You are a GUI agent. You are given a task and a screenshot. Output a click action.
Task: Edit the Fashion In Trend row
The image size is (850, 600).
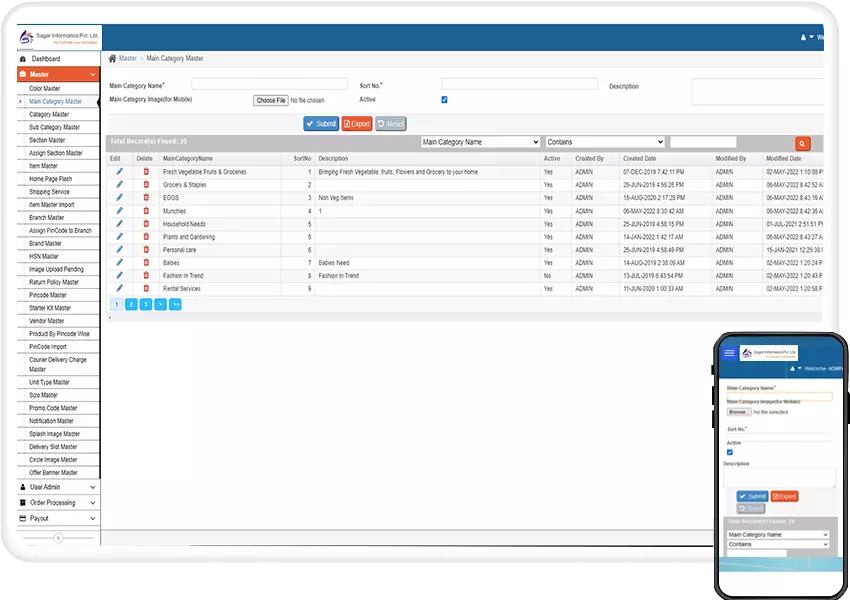[x=119, y=275]
